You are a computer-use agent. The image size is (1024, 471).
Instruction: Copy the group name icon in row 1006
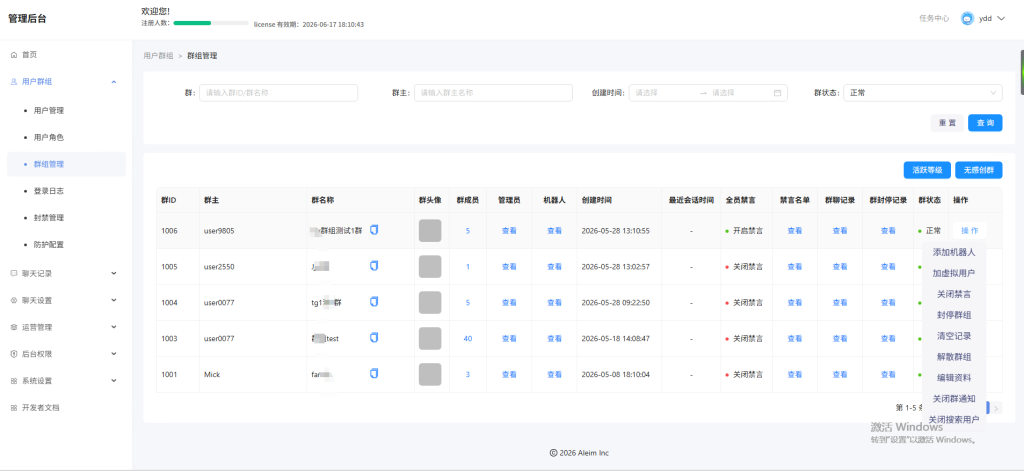pos(374,230)
